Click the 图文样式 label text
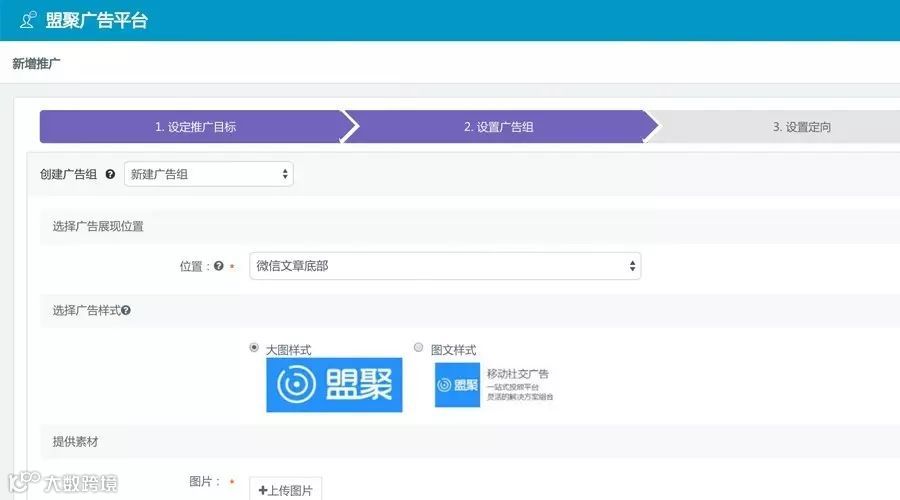Image resolution: width=900 pixels, height=500 pixels. (453, 350)
